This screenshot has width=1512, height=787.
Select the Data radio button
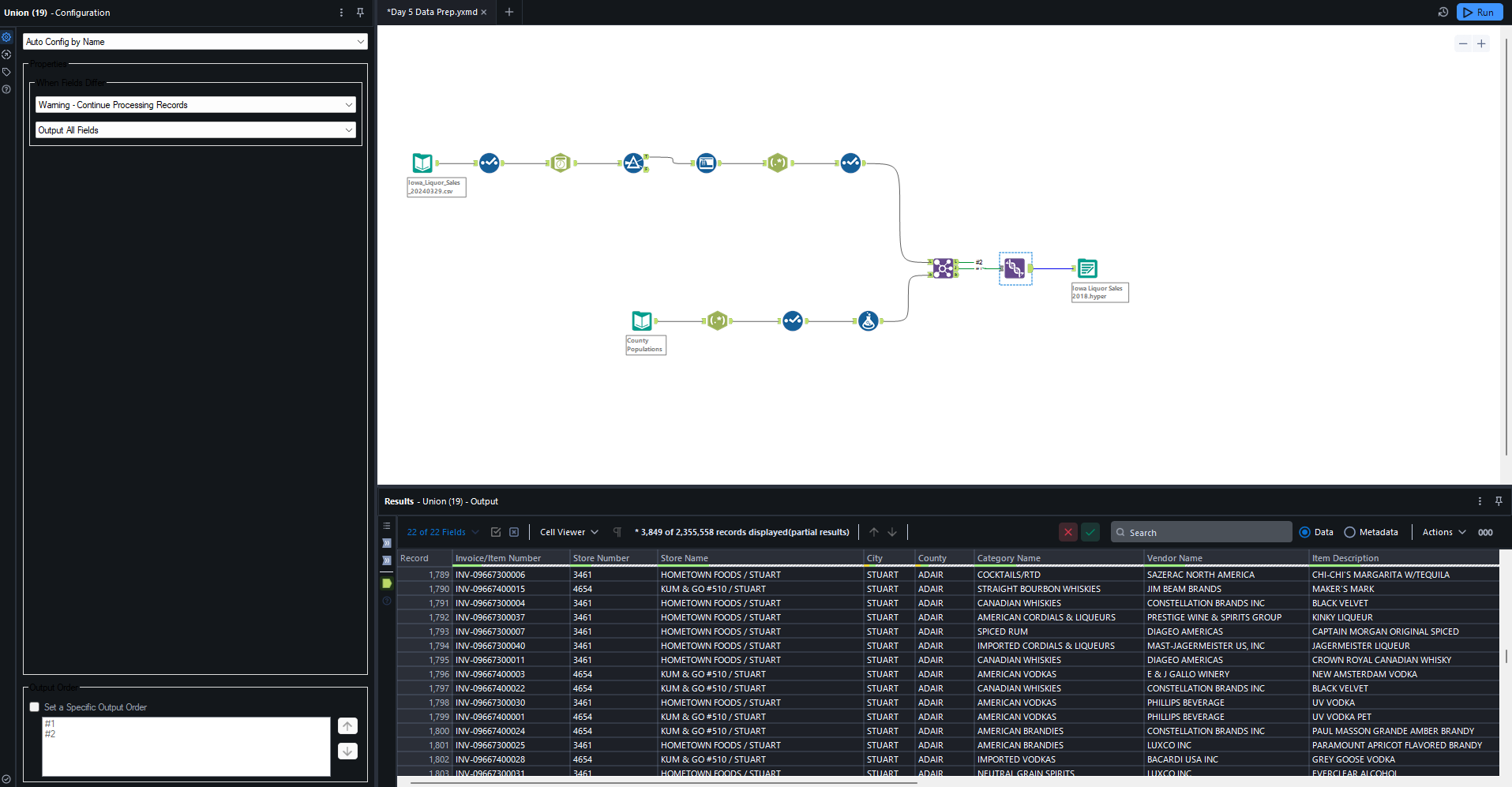point(1304,532)
